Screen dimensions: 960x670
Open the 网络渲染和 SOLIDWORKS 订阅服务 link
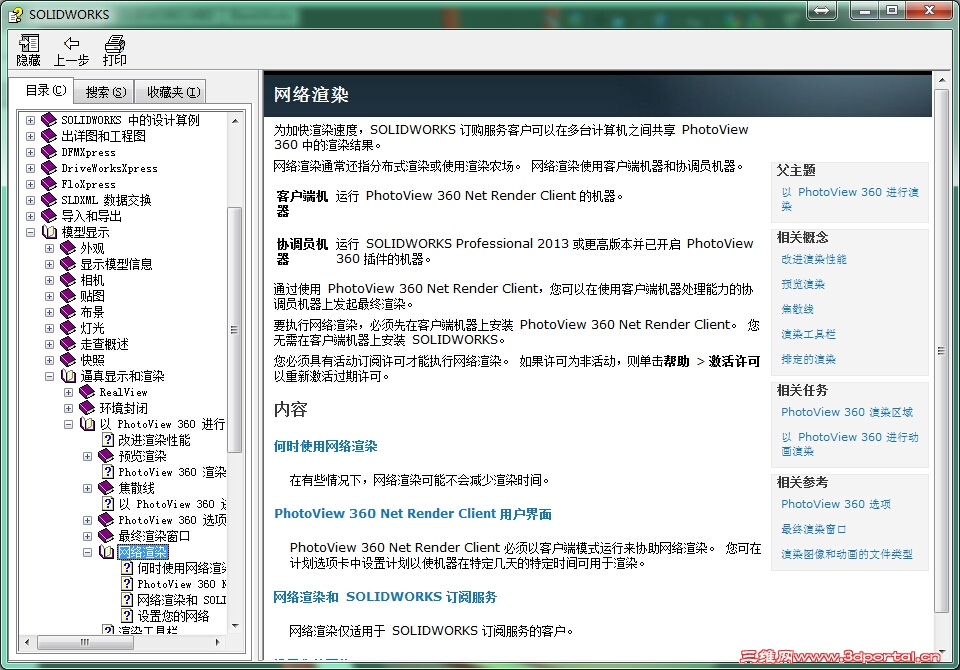[x=385, y=597]
